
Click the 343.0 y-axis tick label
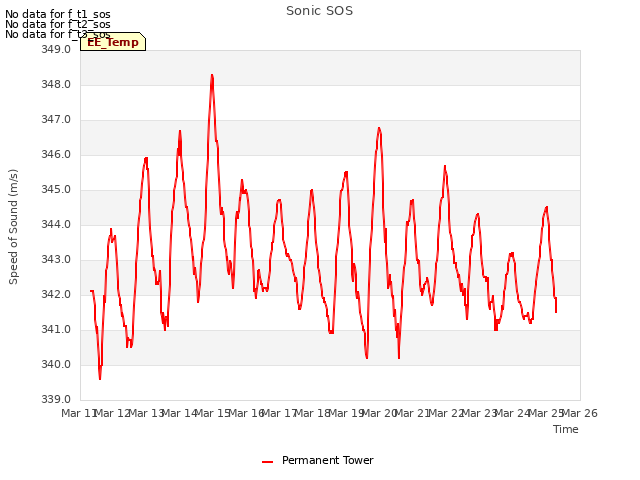pyautogui.click(x=56, y=260)
